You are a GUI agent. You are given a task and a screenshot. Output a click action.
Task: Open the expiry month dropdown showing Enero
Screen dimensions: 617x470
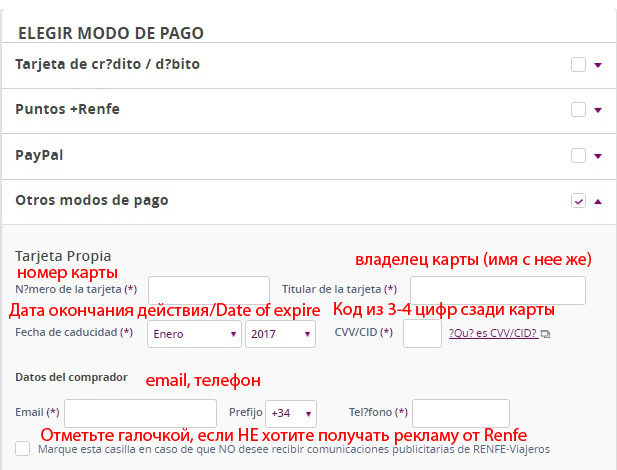coord(193,334)
